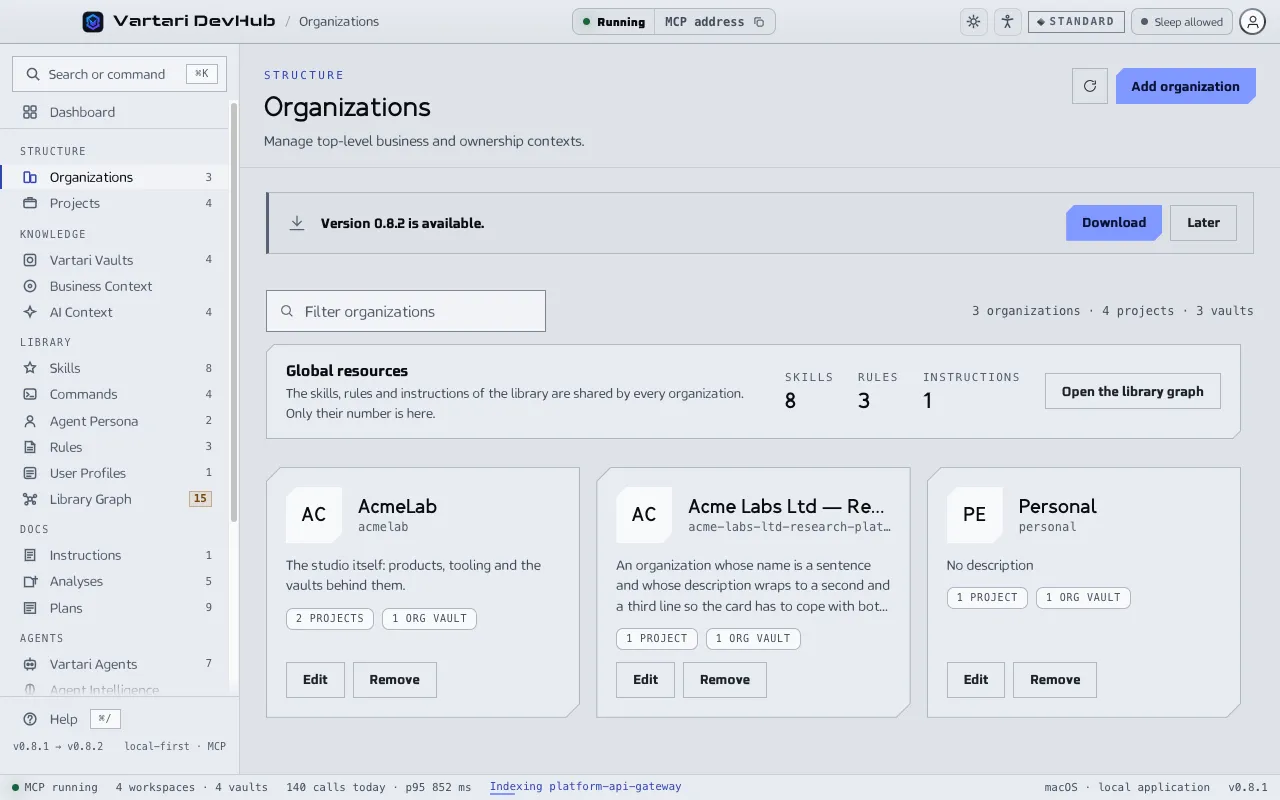Edit the AcmeLab organization
1280x800 pixels.
[315, 680]
